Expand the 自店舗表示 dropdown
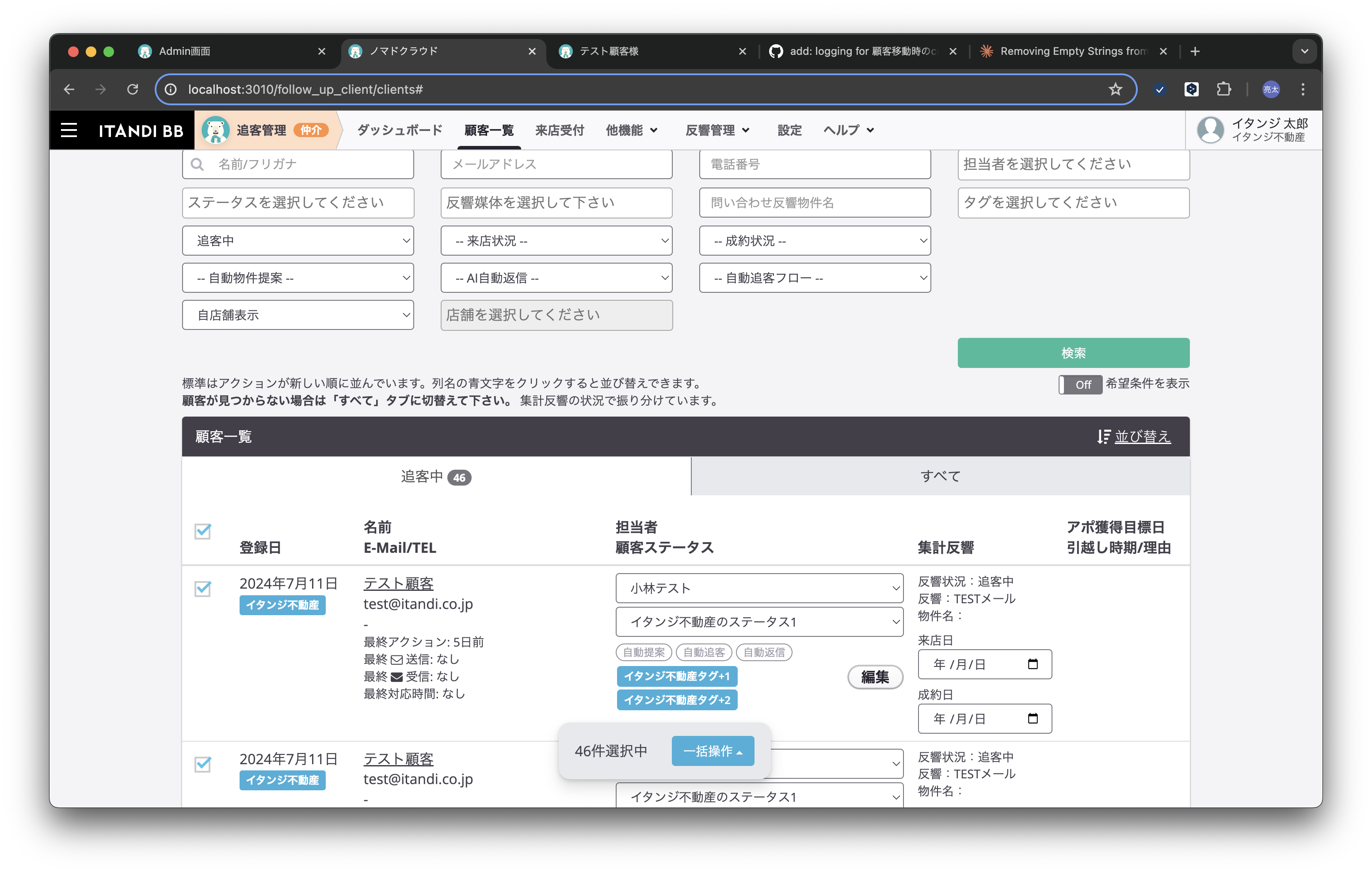Image resolution: width=1372 pixels, height=873 pixels. point(298,315)
